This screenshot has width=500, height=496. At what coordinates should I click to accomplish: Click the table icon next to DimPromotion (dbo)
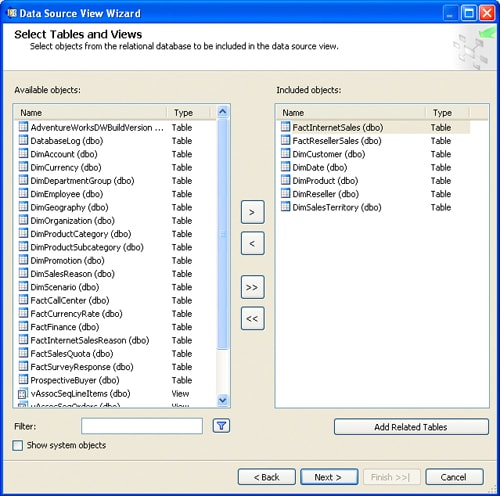[x=23, y=260]
